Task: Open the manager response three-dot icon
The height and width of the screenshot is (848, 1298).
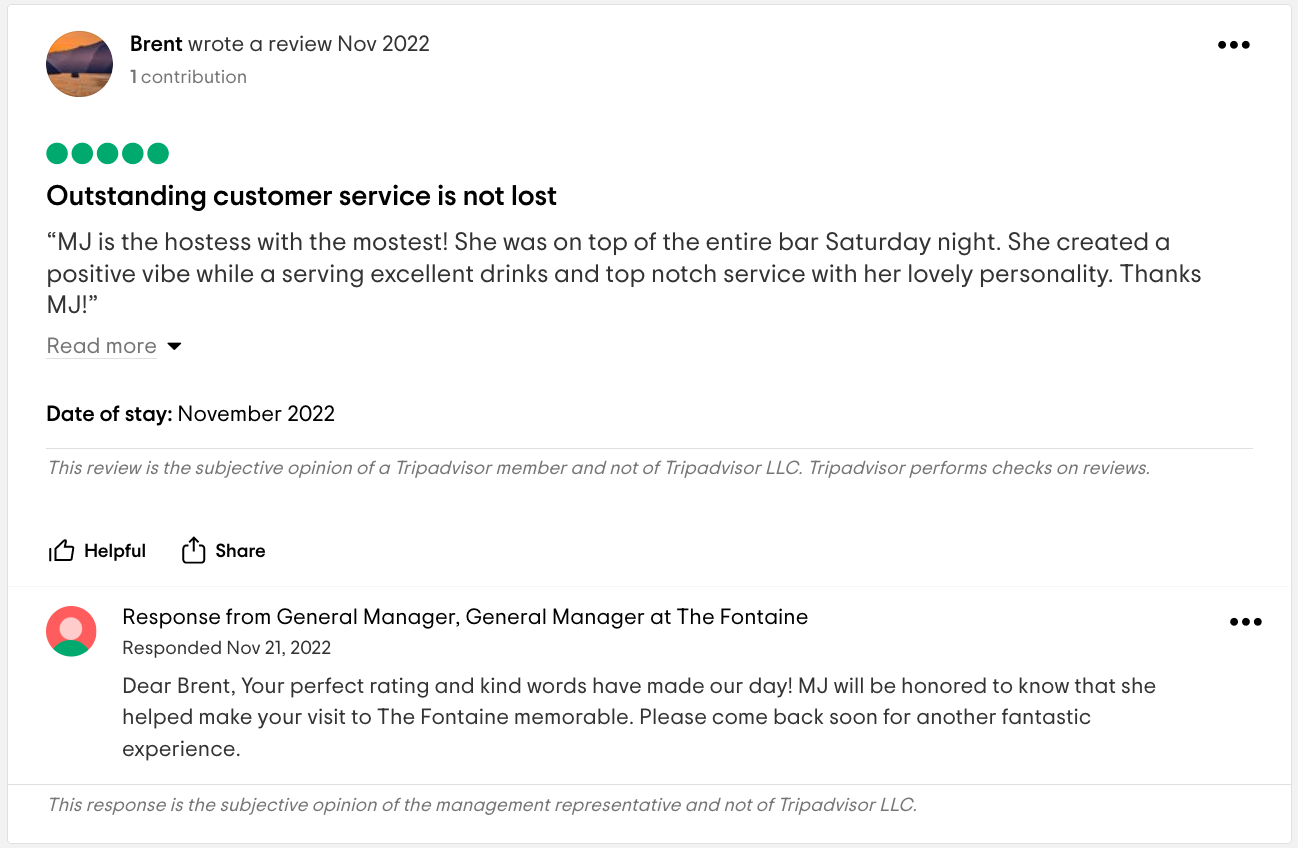Action: click(1246, 621)
